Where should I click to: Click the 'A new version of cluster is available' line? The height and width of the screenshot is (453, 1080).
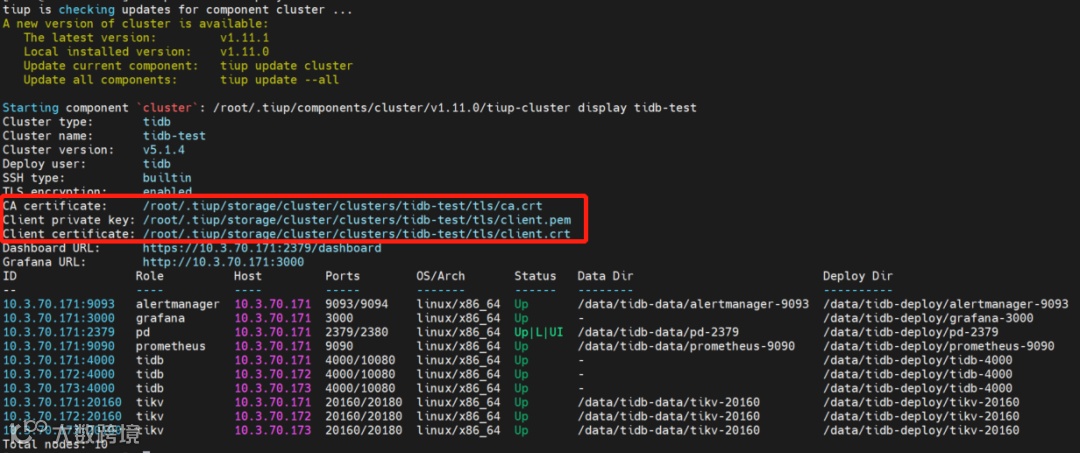[136, 23]
